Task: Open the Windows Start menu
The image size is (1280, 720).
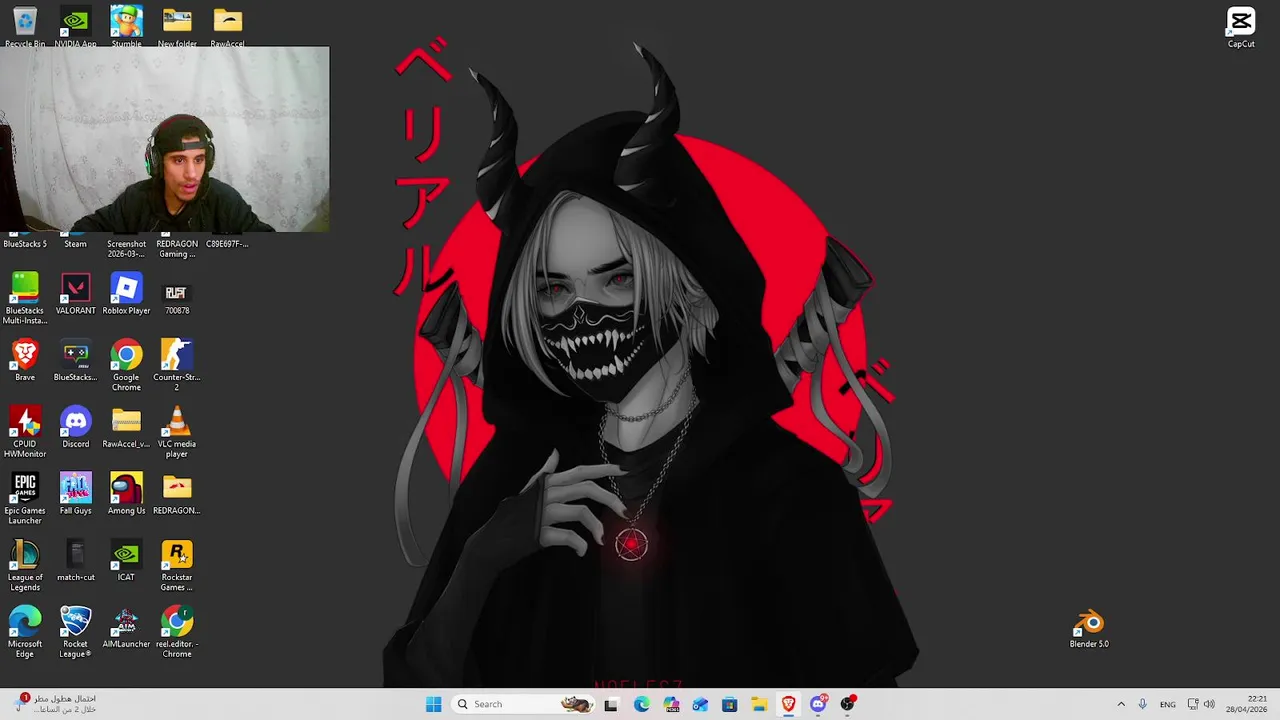Action: coord(433,704)
